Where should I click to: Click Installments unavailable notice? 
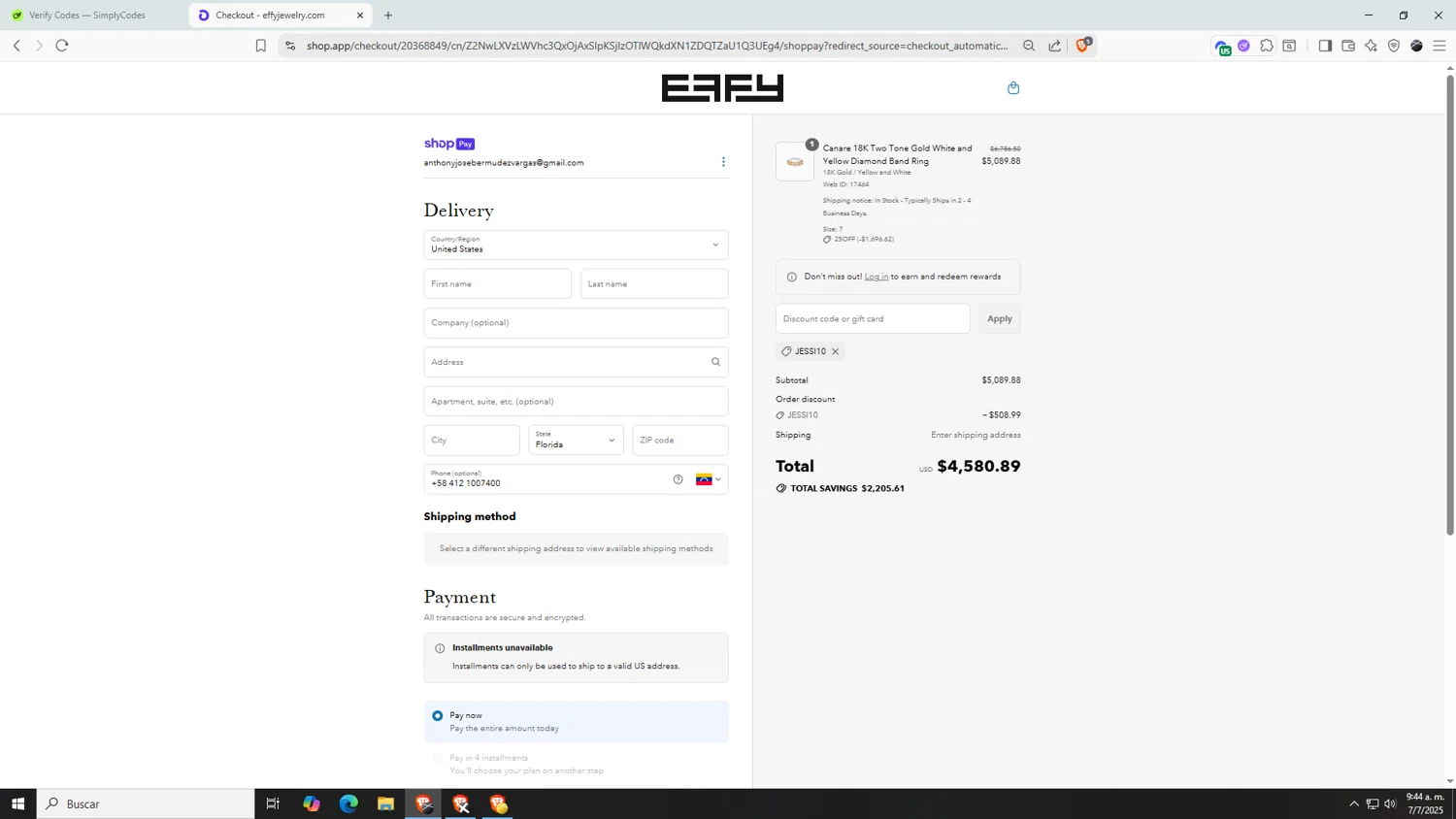[576, 658]
